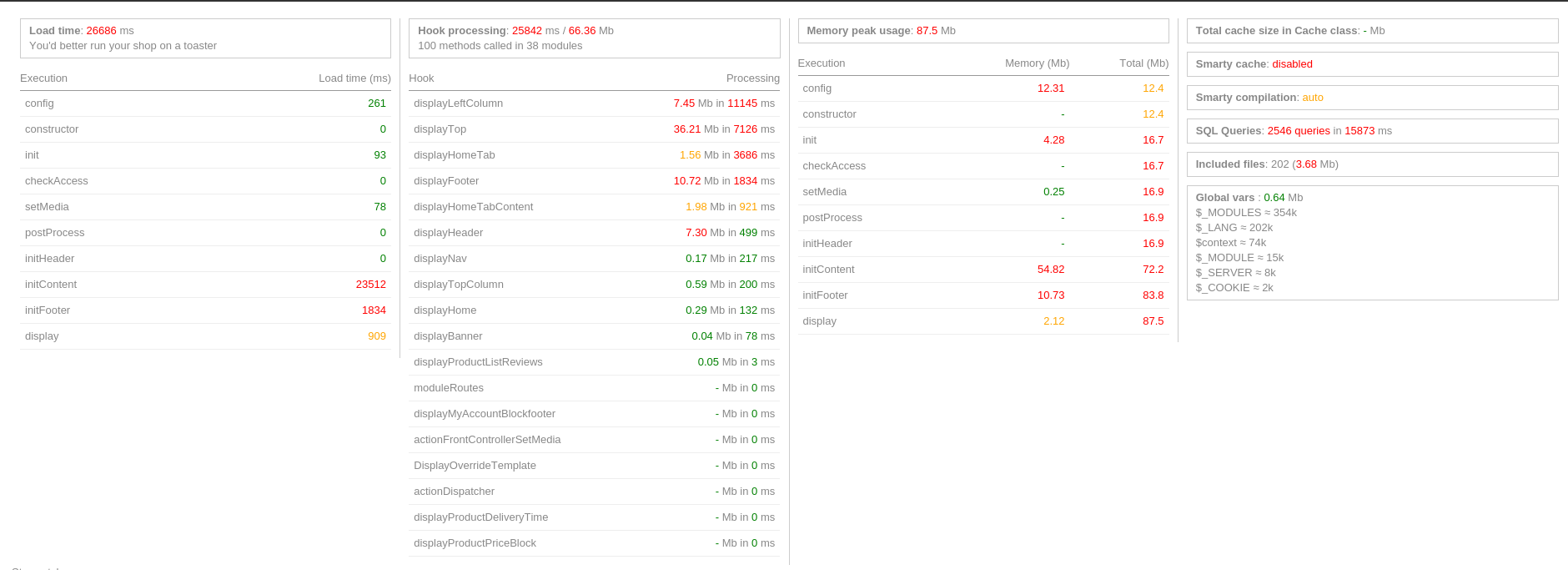
Task: Click displayProductPriceBlock hook name
Action: [x=475, y=543]
